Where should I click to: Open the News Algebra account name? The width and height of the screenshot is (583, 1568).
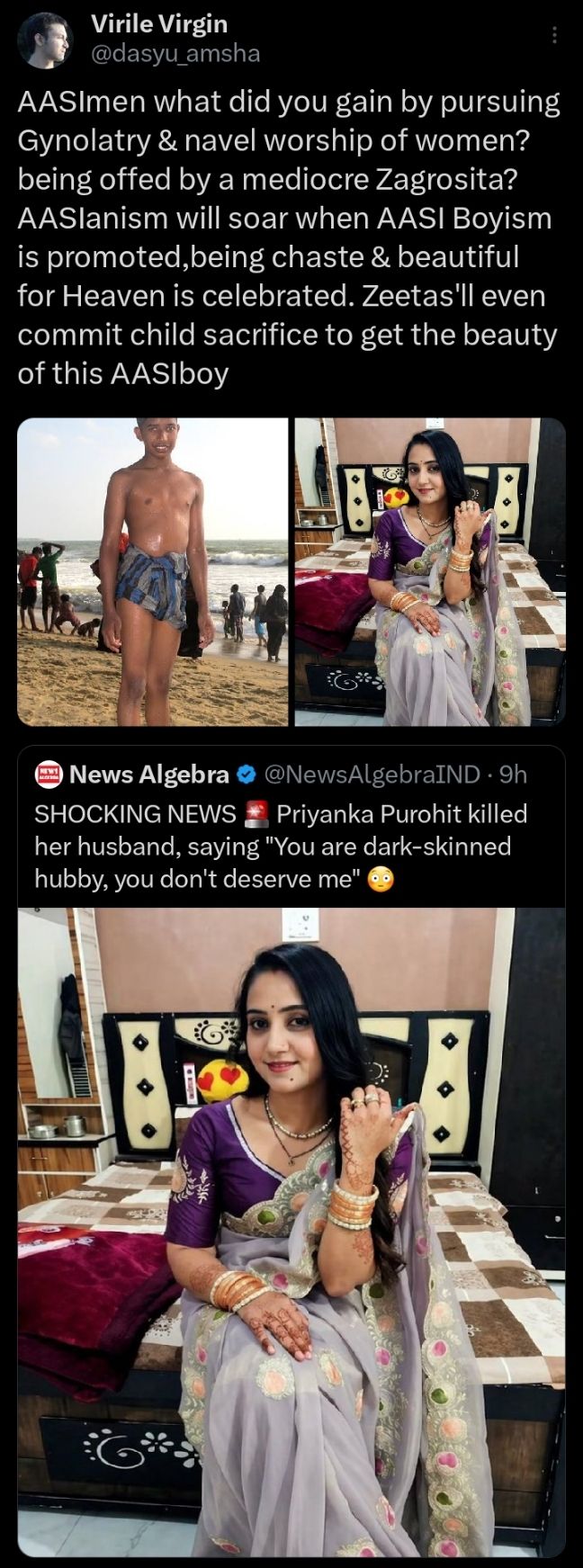coord(148,774)
